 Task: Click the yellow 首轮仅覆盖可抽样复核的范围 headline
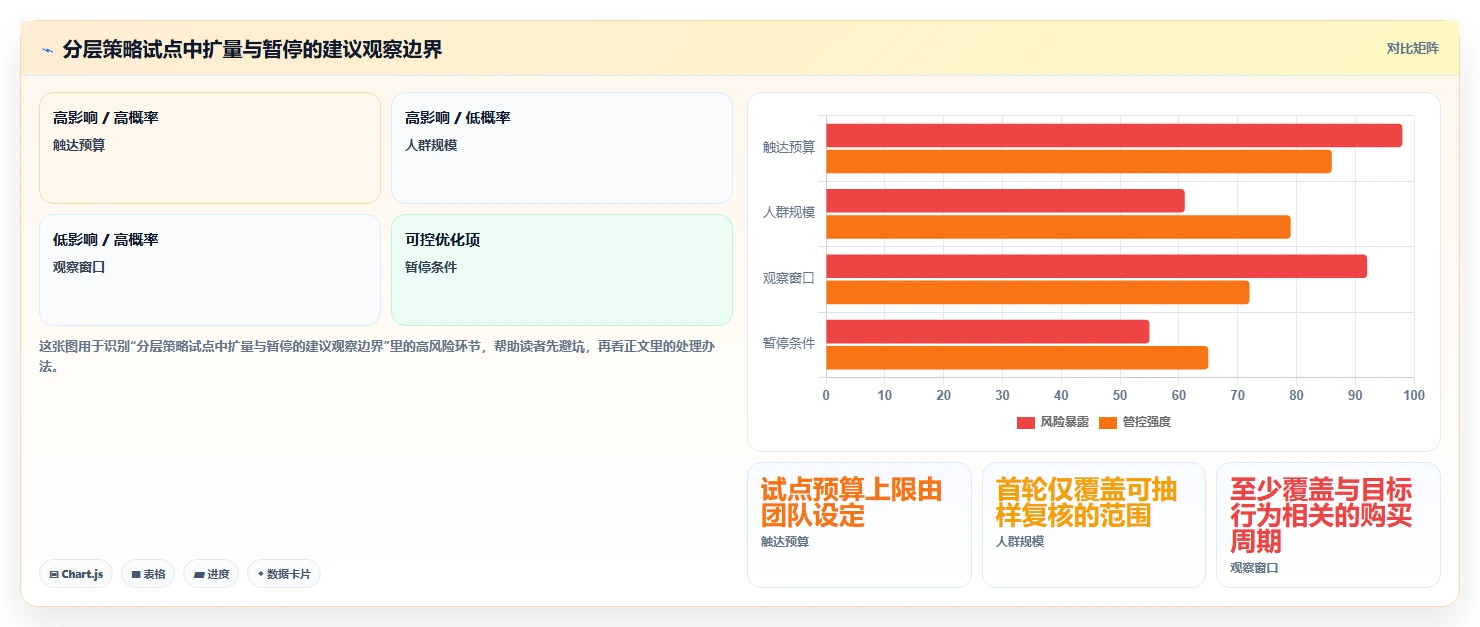point(1087,503)
